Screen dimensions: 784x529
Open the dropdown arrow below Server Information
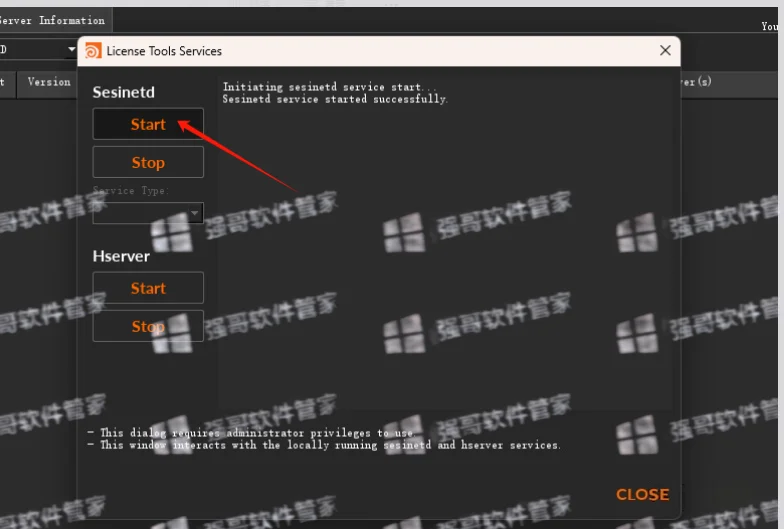pos(72,49)
